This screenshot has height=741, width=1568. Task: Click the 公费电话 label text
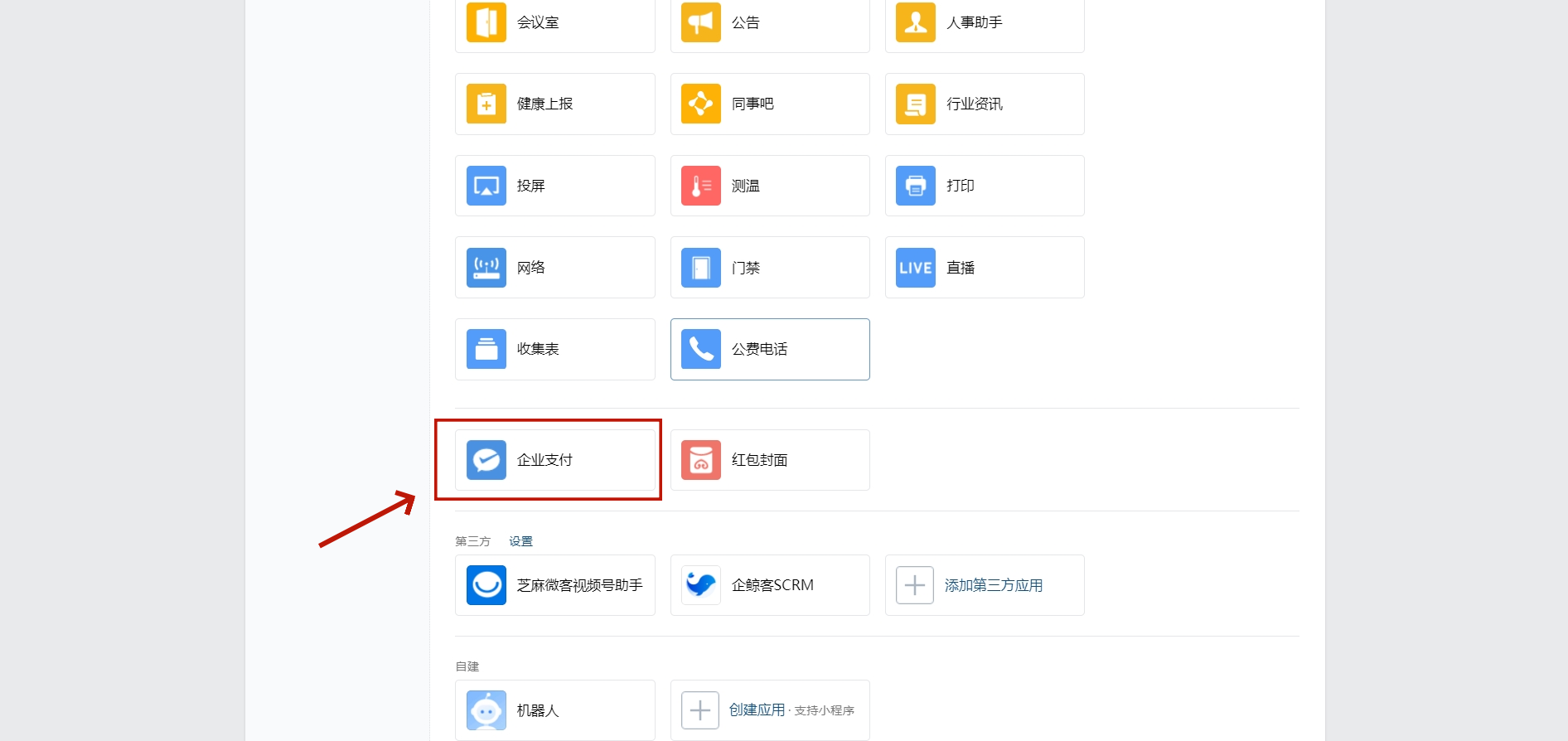point(760,349)
